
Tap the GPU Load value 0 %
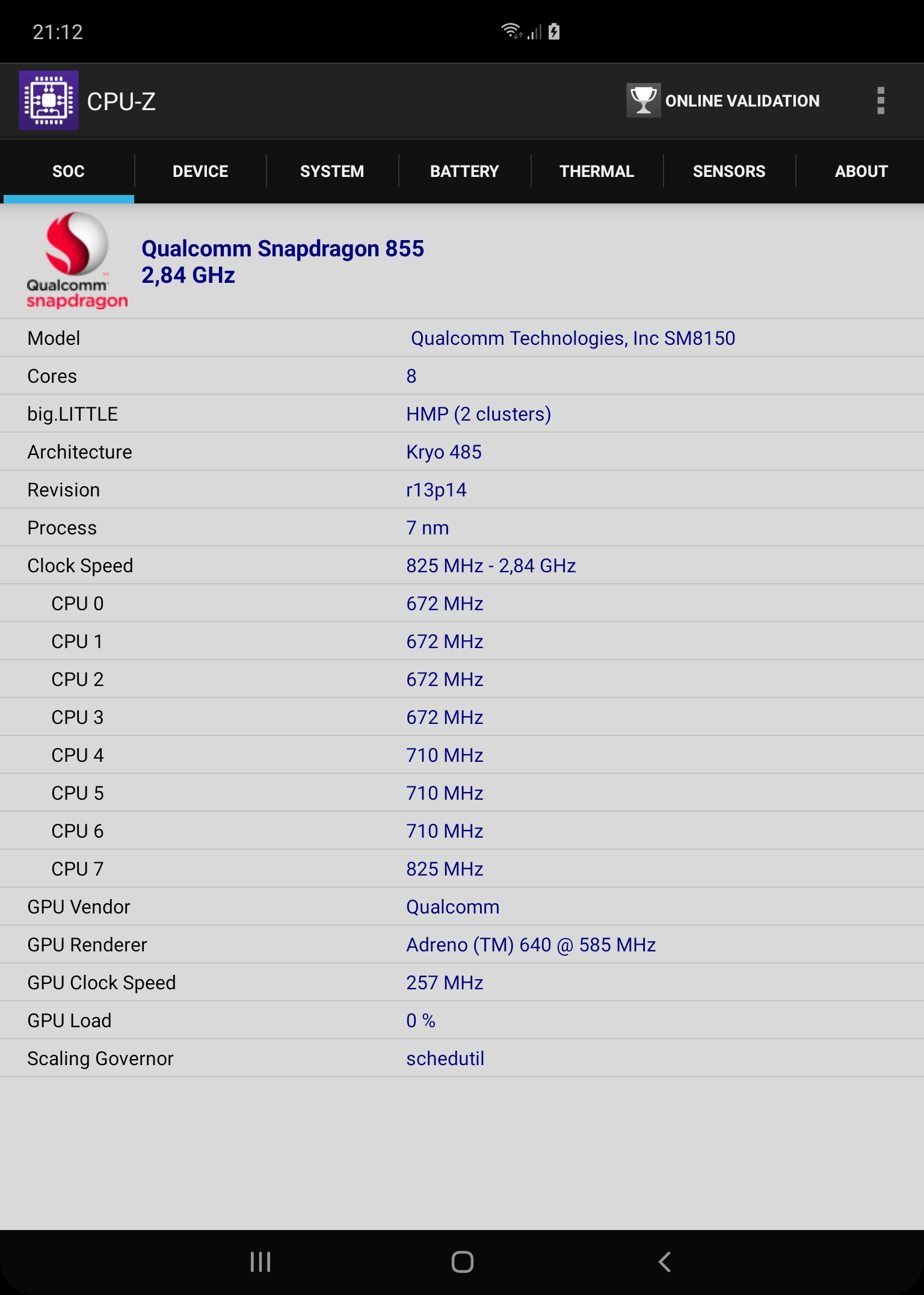pos(420,1021)
